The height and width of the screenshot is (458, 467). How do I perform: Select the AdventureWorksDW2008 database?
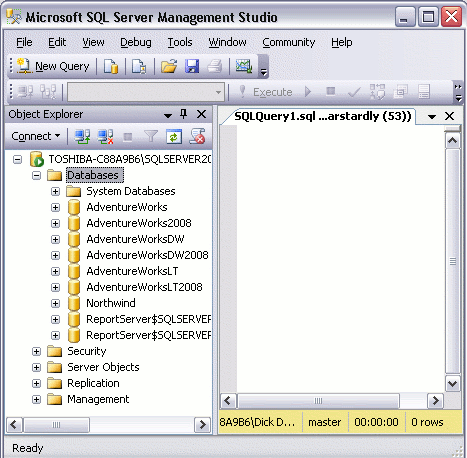click(147, 255)
